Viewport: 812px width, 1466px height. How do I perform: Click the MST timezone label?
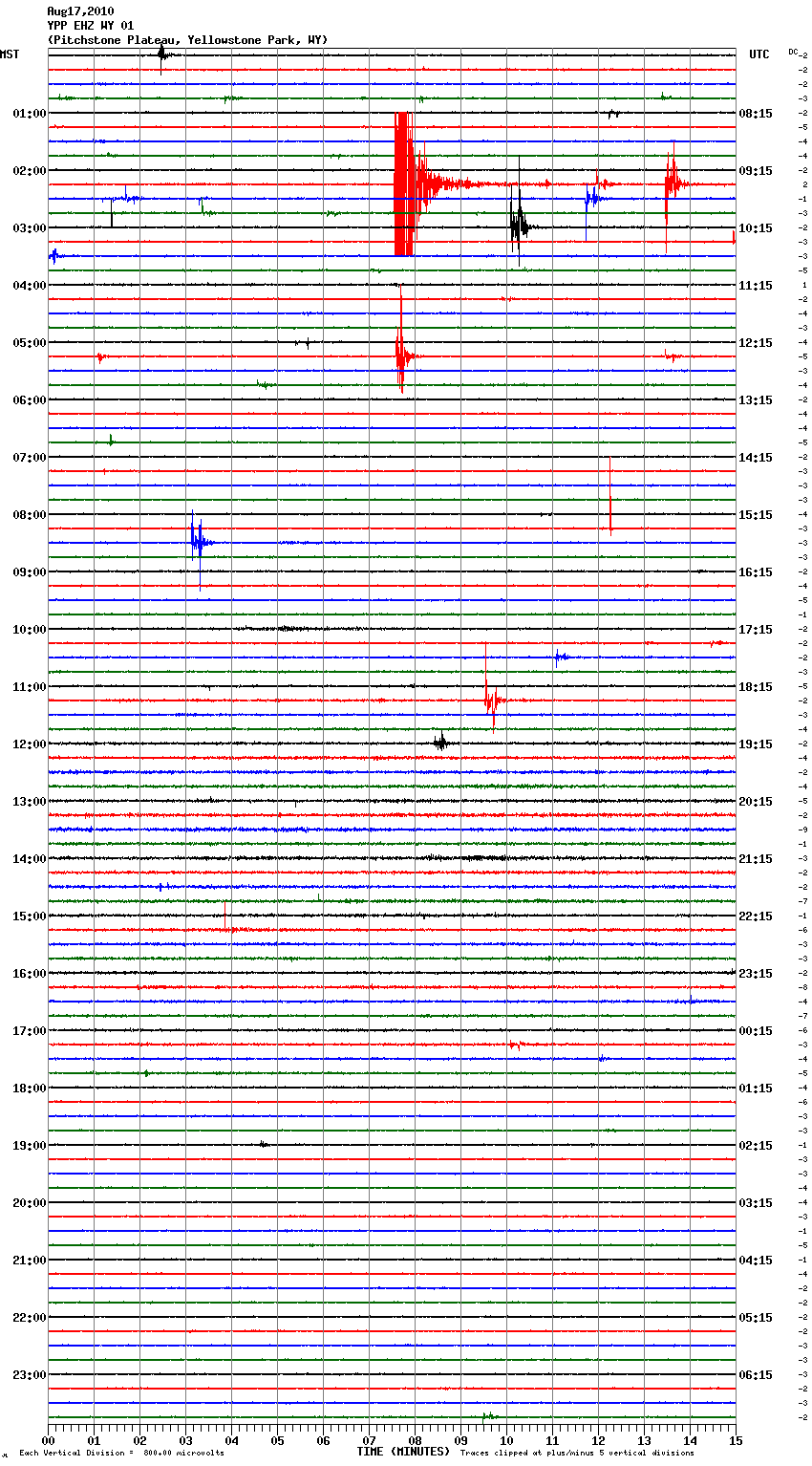point(10,54)
